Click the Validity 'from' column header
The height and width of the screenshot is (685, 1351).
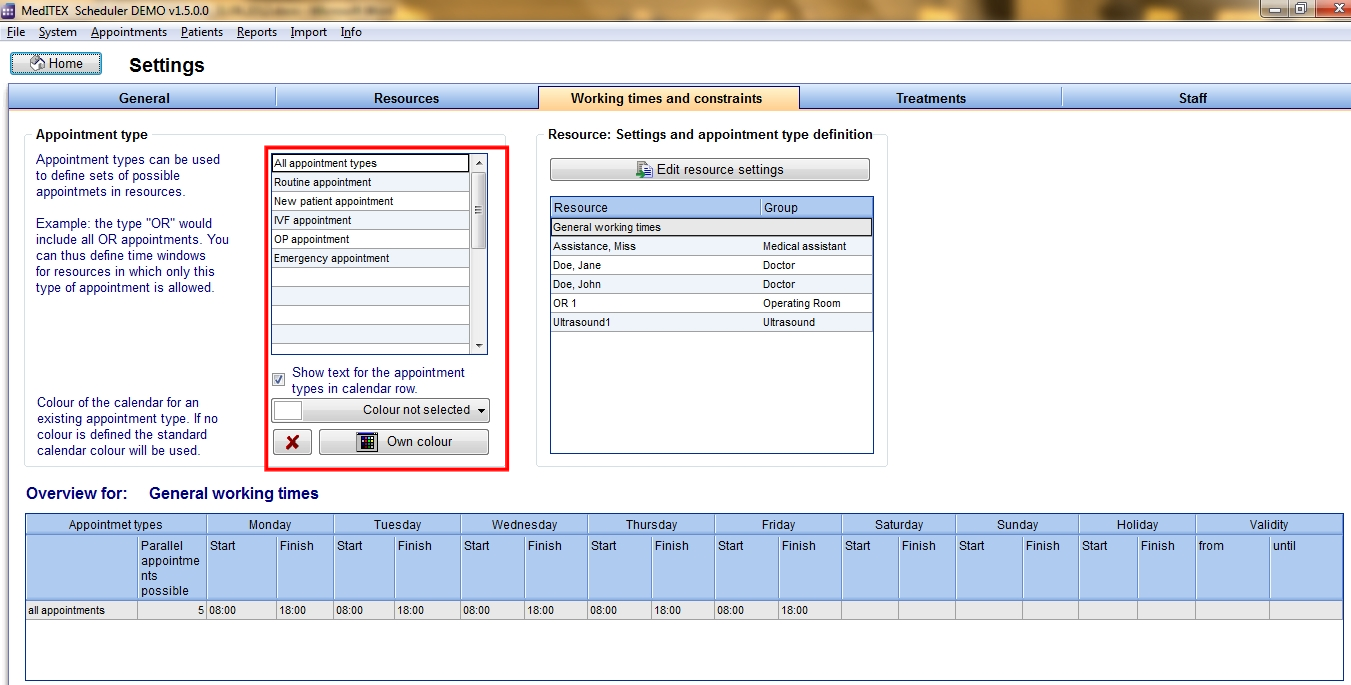1232,567
